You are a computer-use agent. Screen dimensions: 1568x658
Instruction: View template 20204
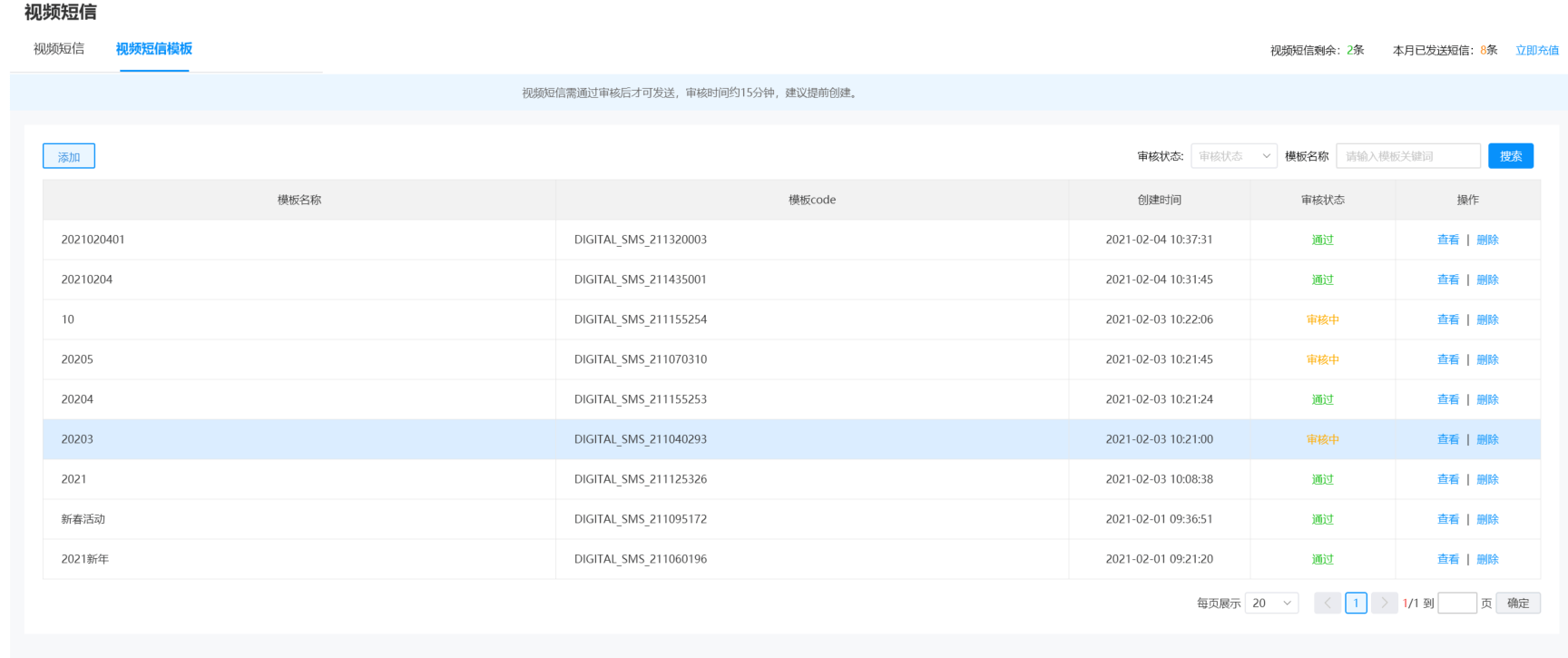(1448, 399)
